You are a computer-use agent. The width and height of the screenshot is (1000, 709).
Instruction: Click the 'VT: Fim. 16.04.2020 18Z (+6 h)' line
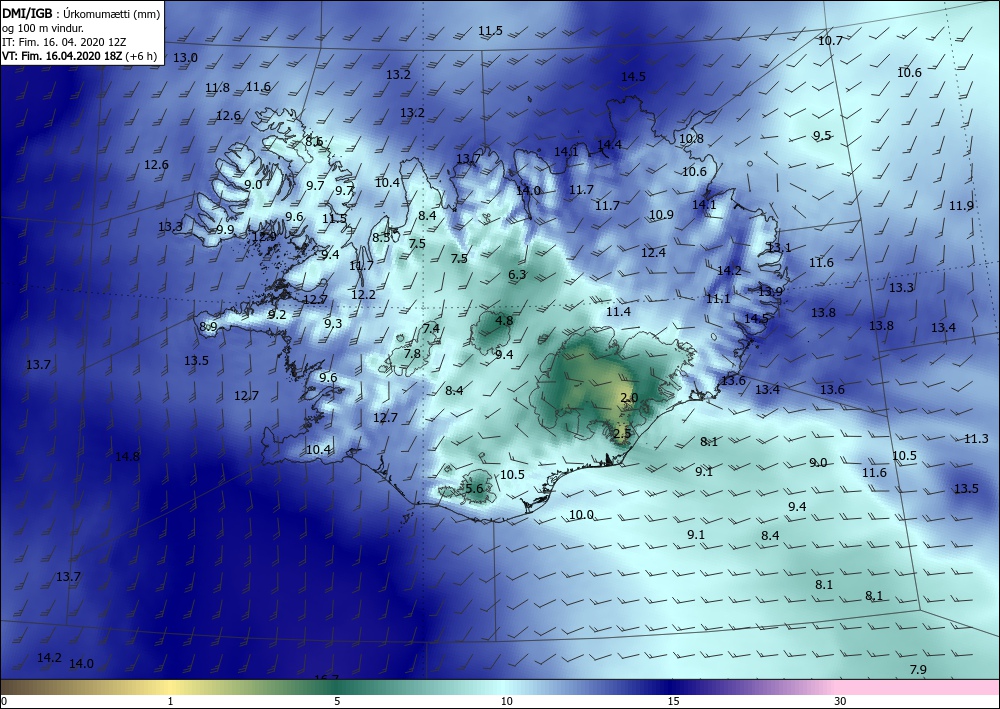tap(79, 56)
